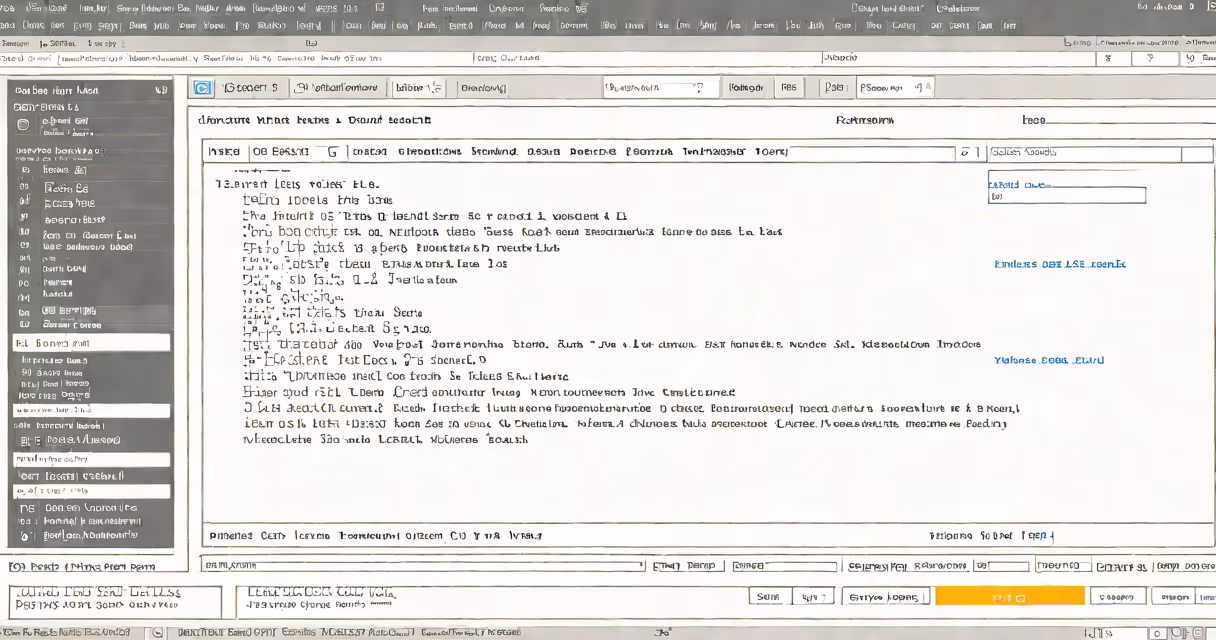
Task: Click the blue square icon beside the toolbar tabs
Action: [202, 88]
